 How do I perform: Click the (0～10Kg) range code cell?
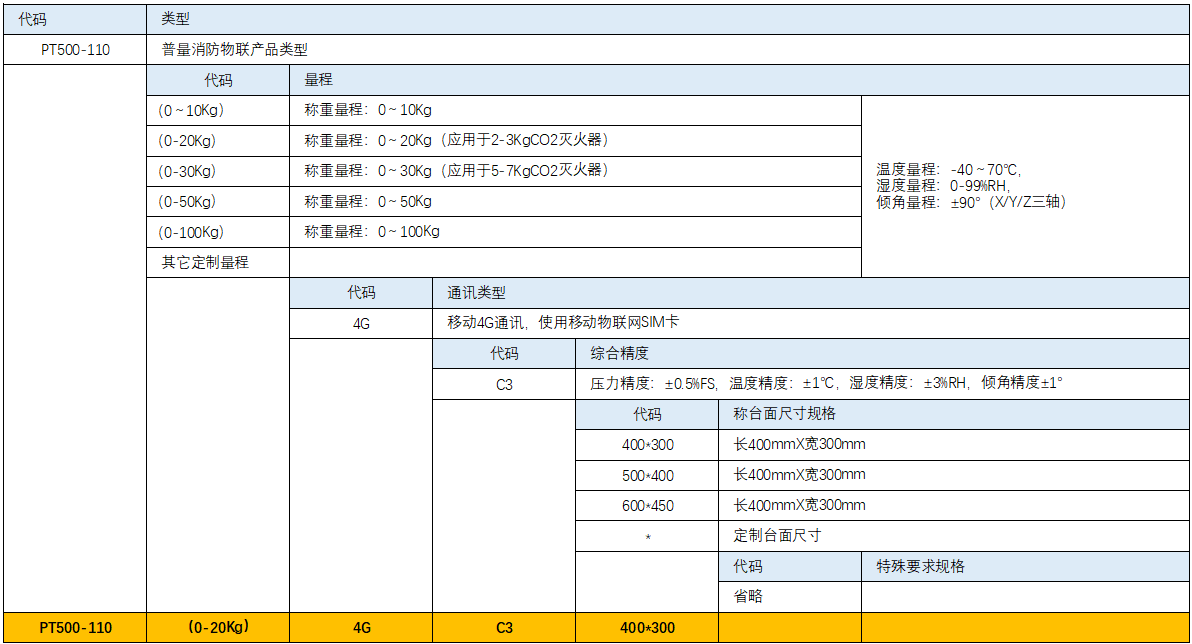pos(218,110)
